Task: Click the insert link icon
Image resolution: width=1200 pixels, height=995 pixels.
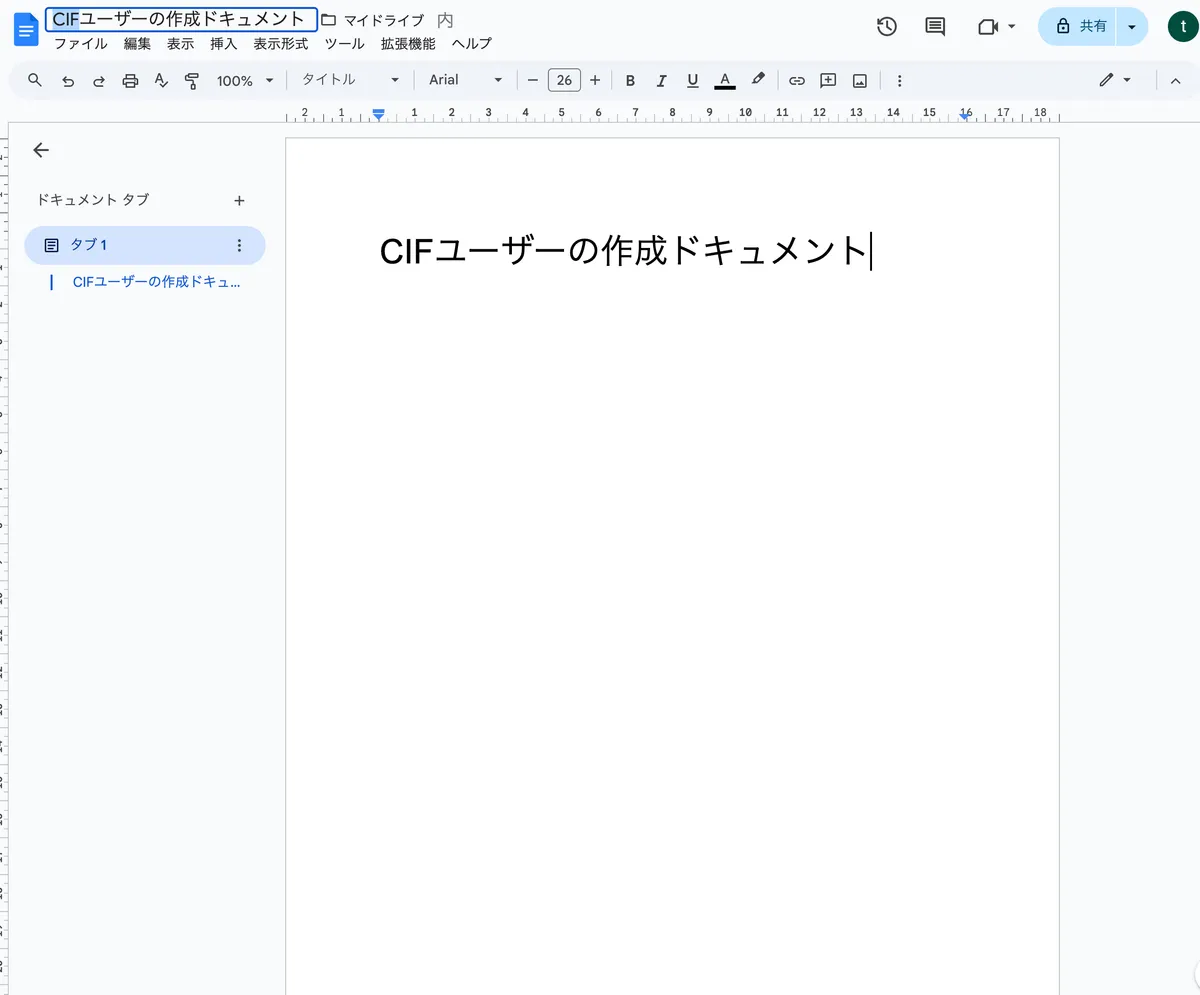Action: tap(797, 80)
